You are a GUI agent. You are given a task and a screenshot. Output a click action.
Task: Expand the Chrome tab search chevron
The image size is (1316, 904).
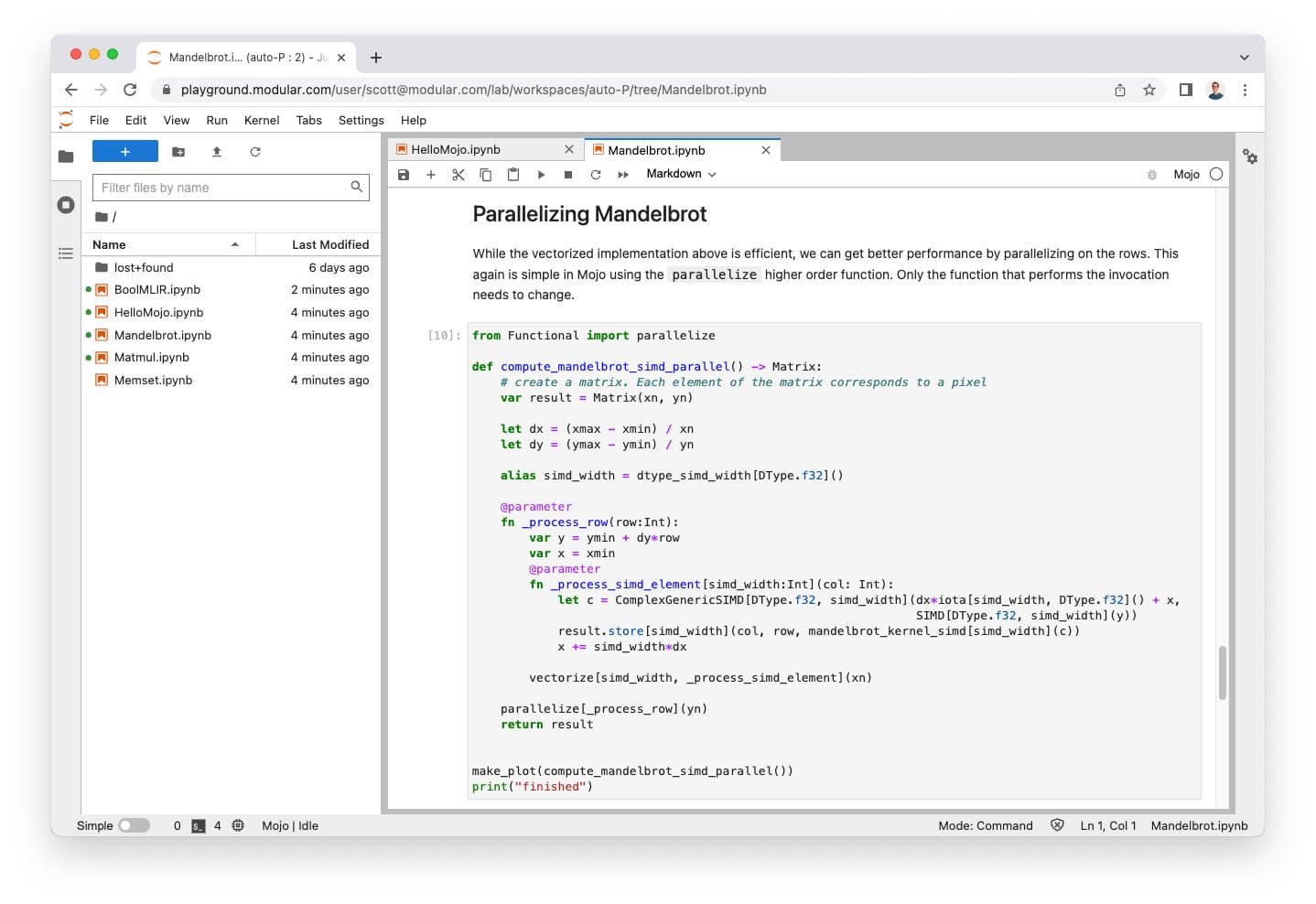click(x=1244, y=58)
